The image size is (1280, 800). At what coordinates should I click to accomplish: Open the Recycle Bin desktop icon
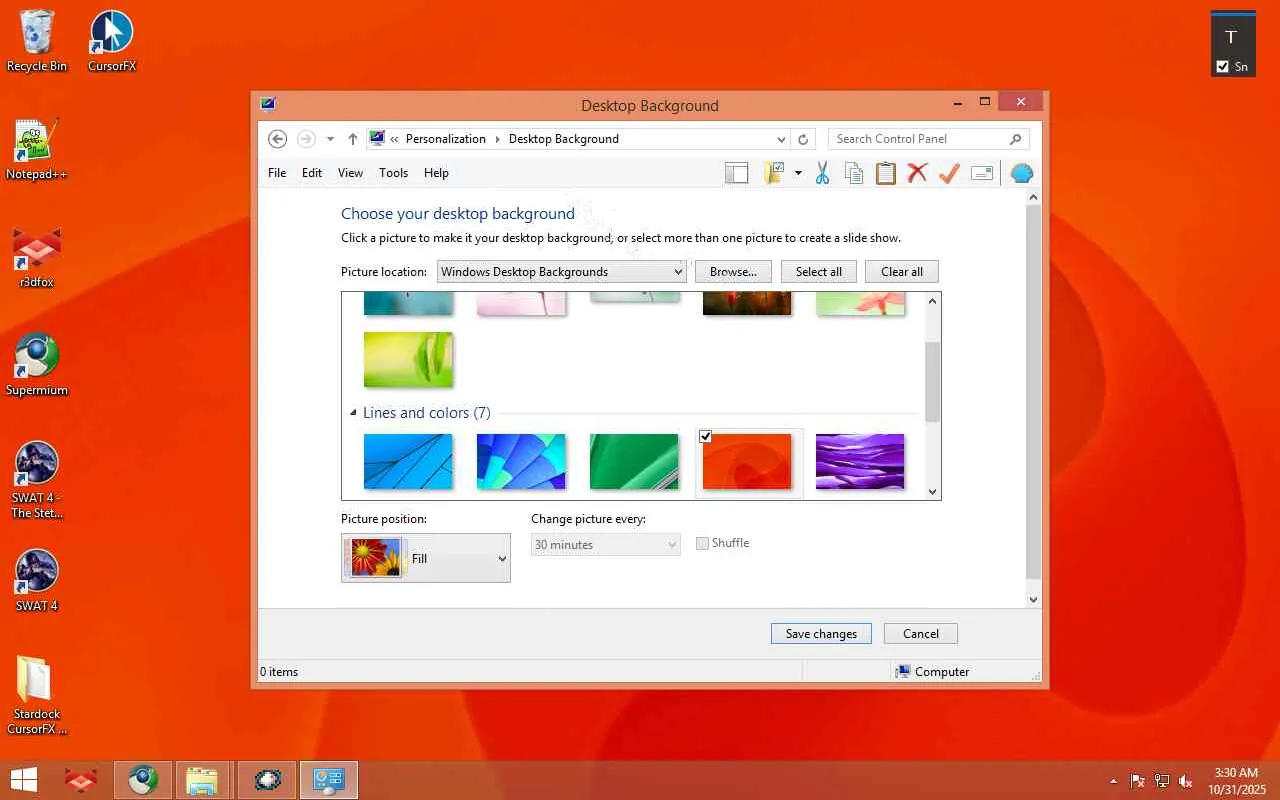pyautogui.click(x=37, y=42)
